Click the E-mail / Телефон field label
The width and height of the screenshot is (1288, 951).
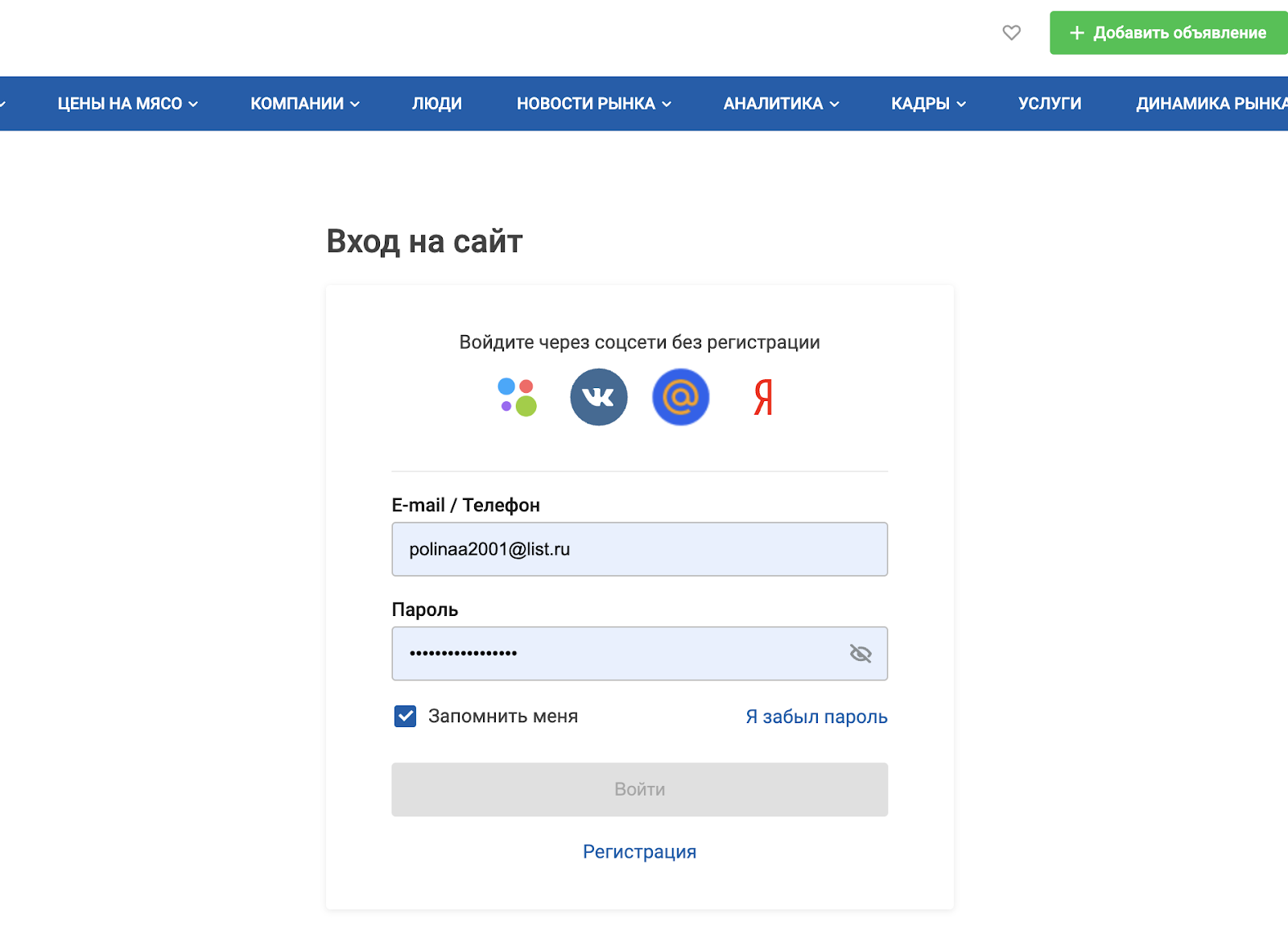point(466,505)
